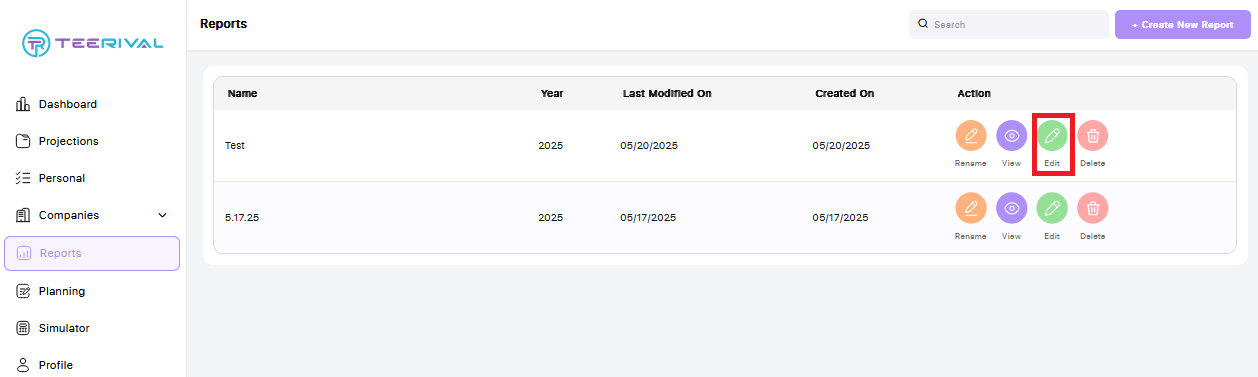The image size is (1258, 377).
Task: Edit the 5.17.25 report
Action: (x=1052, y=209)
